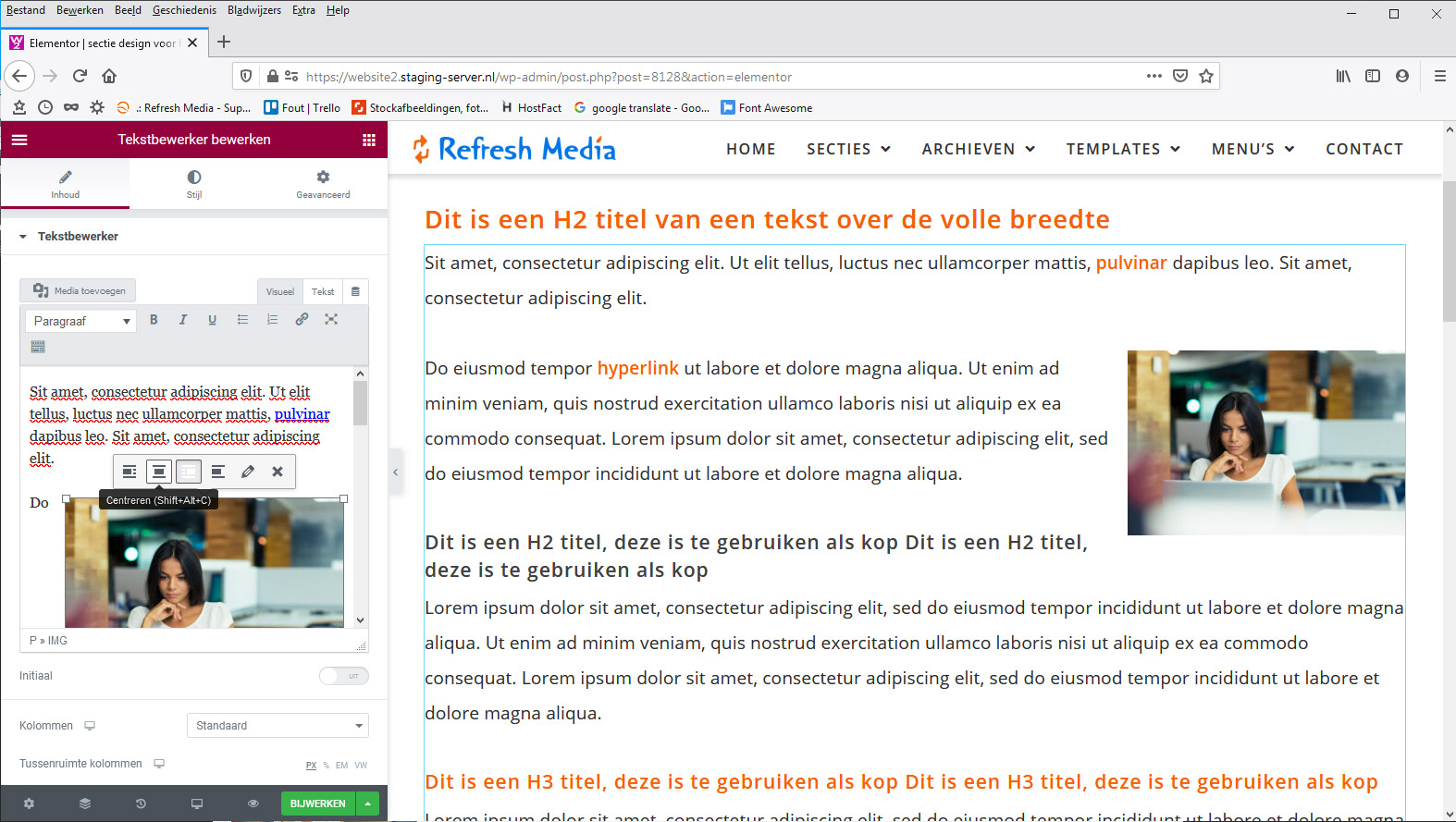The height and width of the screenshot is (822, 1456).
Task: Click the Media toevoegen button
Action: pyautogui.click(x=79, y=290)
